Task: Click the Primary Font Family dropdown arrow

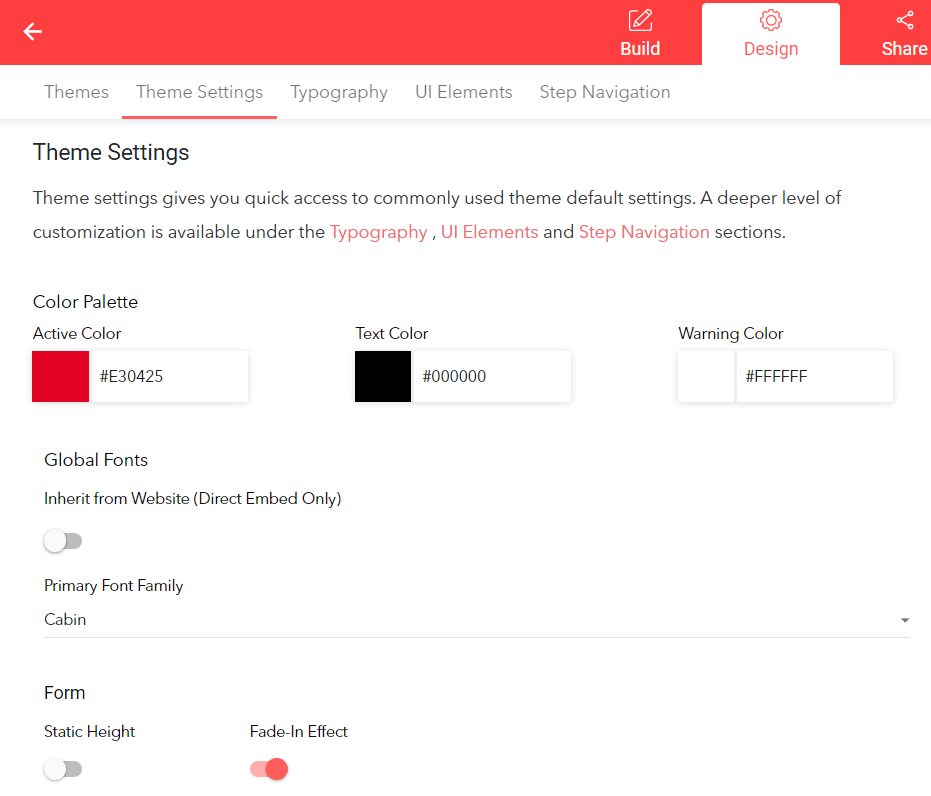Action: (x=905, y=620)
